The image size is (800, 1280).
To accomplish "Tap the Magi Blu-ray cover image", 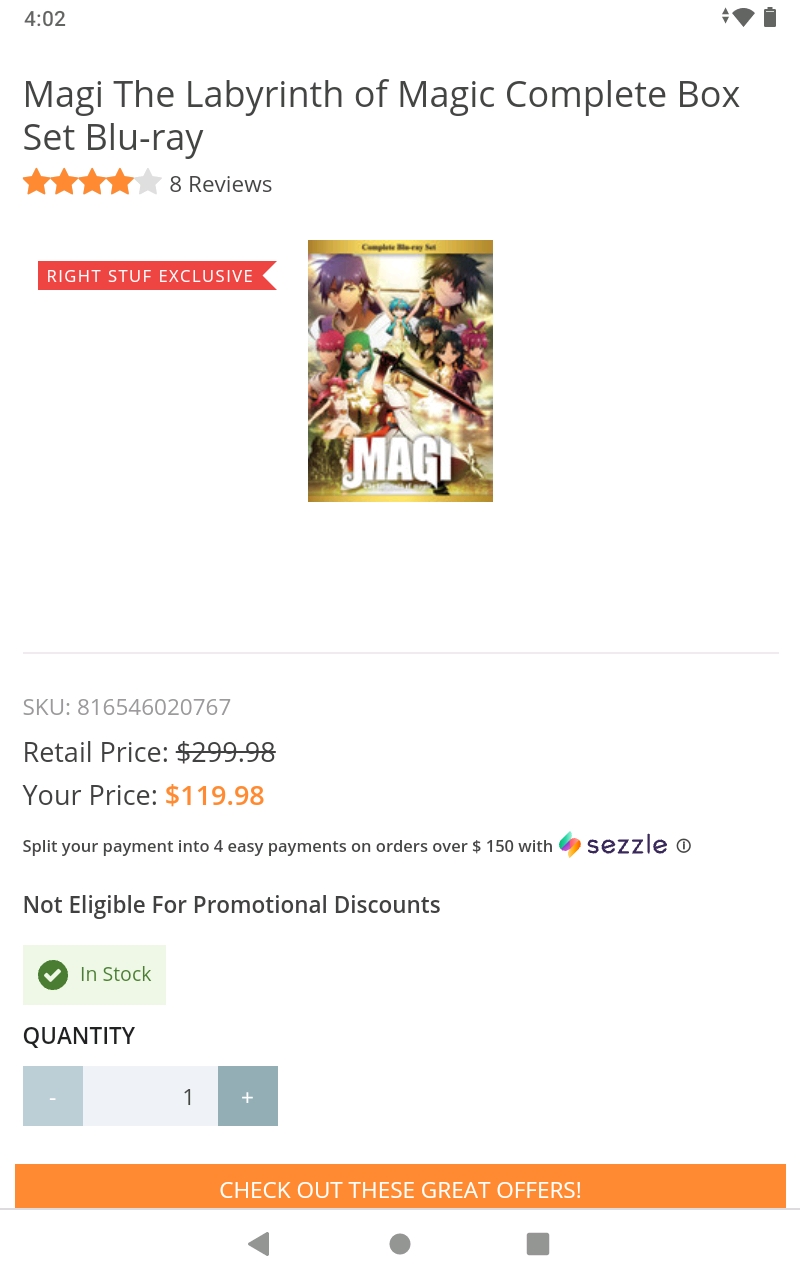I will 400,370.
